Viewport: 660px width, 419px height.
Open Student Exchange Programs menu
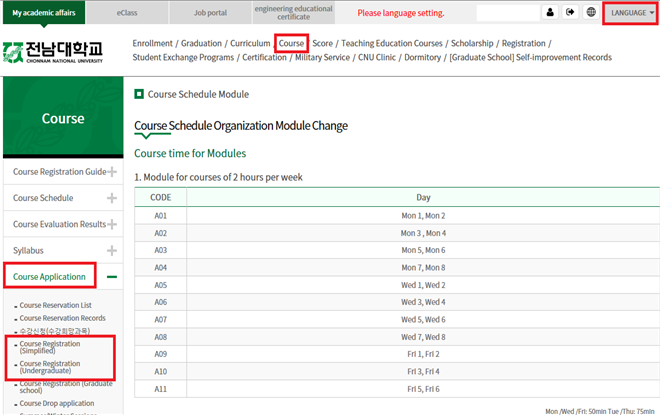click(183, 57)
